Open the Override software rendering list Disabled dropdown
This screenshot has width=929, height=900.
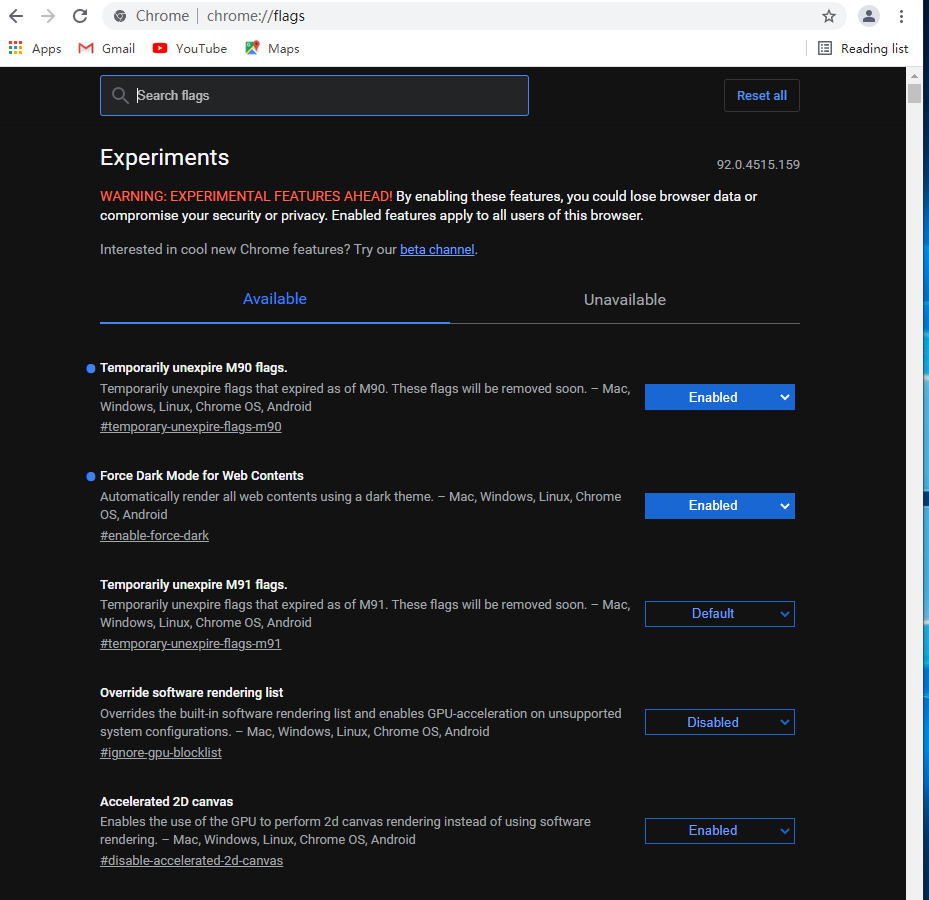(x=719, y=722)
